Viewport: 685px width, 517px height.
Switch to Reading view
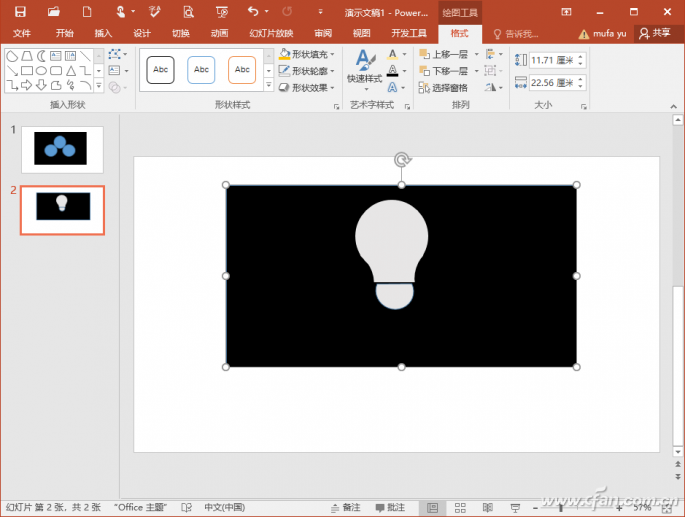pyautogui.click(x=488, y=507)
